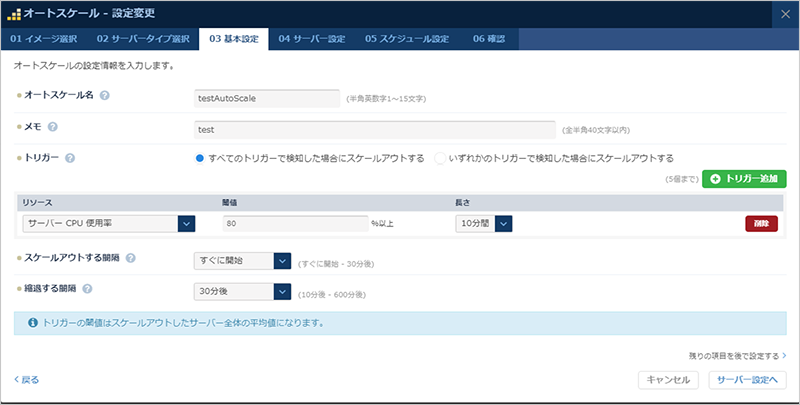Click help icon next to メモ
This screenshot has height=405, width=800.
coord(53,127)
